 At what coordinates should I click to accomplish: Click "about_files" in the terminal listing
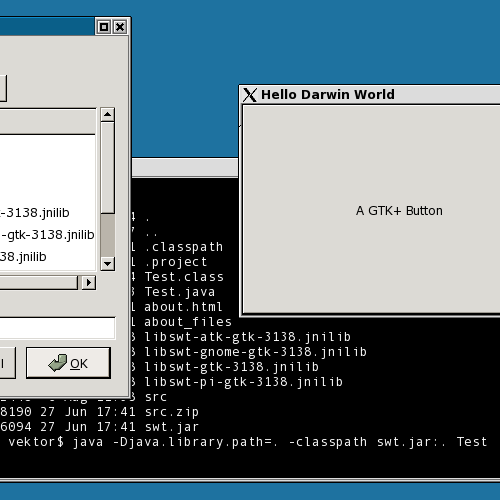188,322
